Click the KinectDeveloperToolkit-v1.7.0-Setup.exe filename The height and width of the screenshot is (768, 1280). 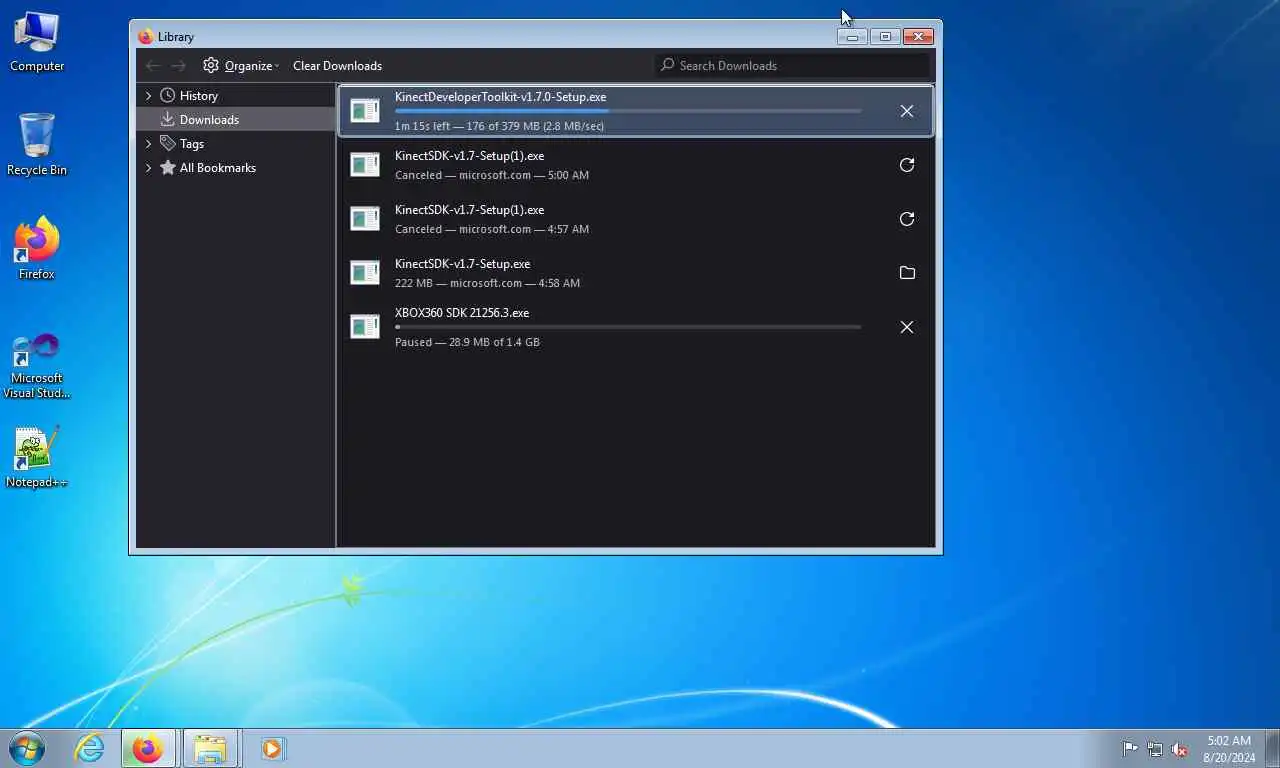[x=500, y=97]
